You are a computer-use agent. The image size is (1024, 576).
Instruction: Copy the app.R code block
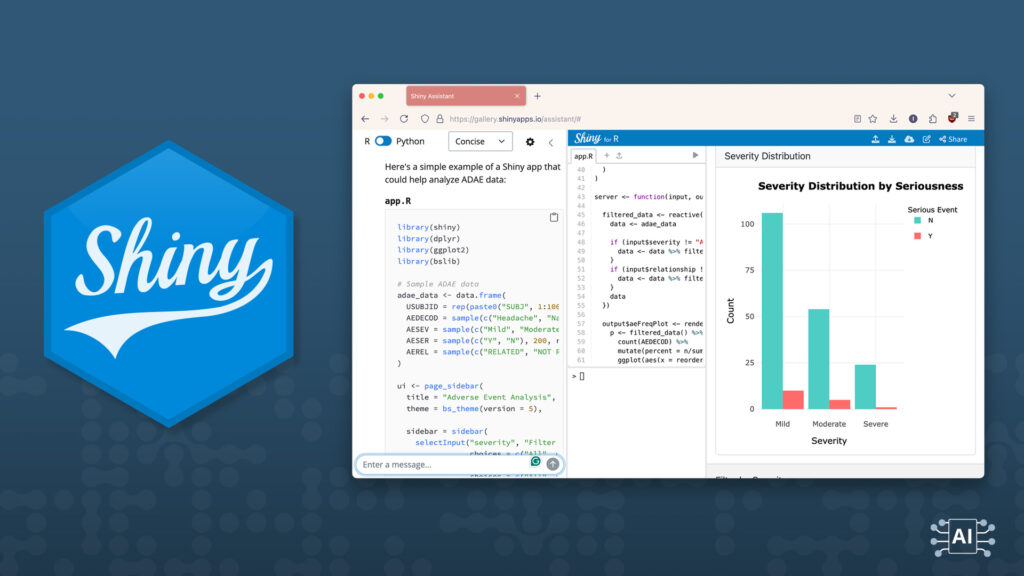(x=554, y=217)
